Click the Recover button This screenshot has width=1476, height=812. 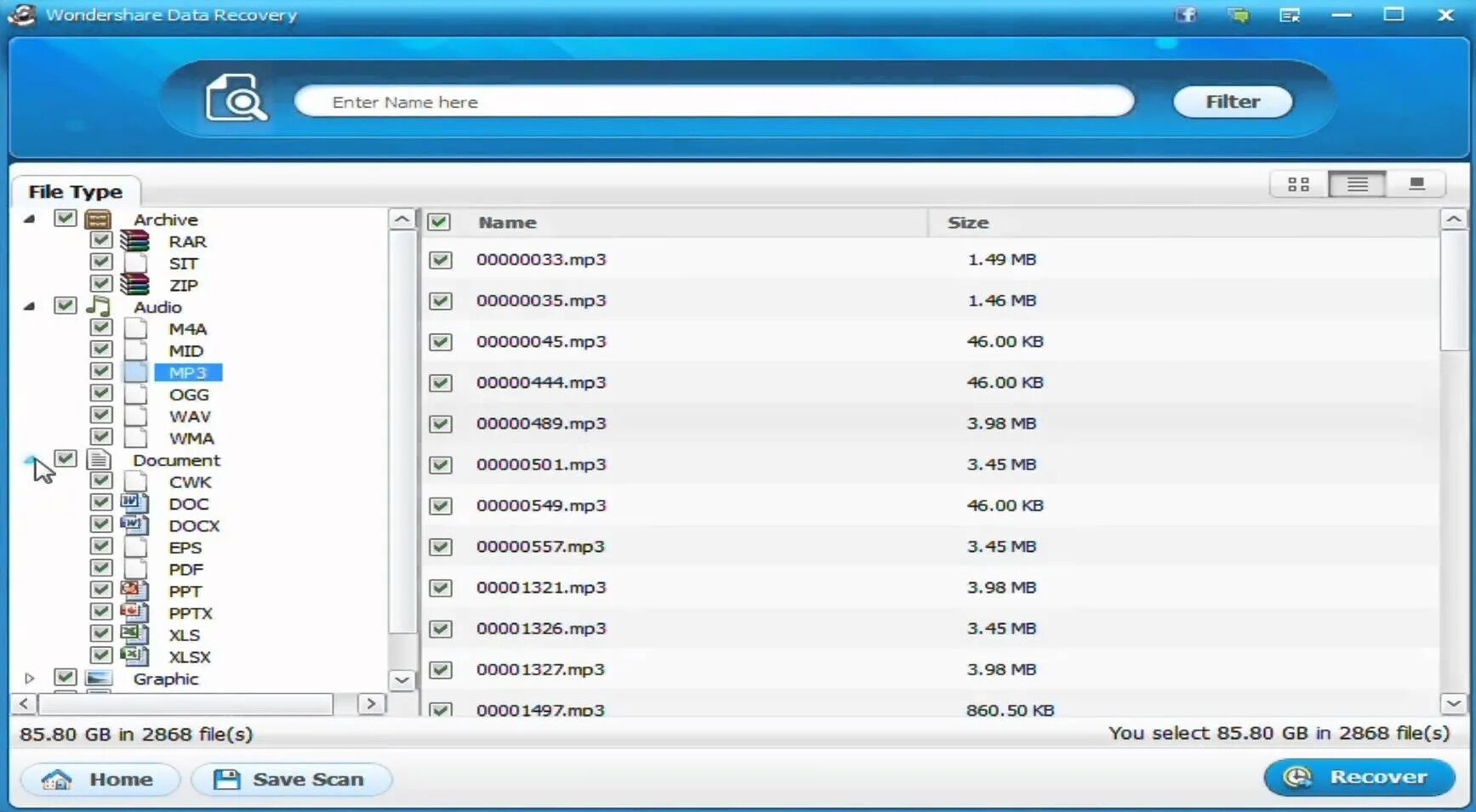1359,777
